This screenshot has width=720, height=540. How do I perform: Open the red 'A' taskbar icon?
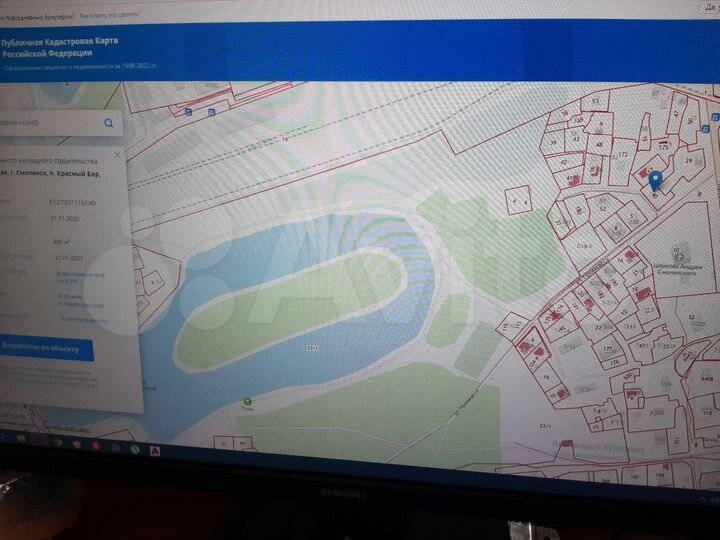[156, 451]
